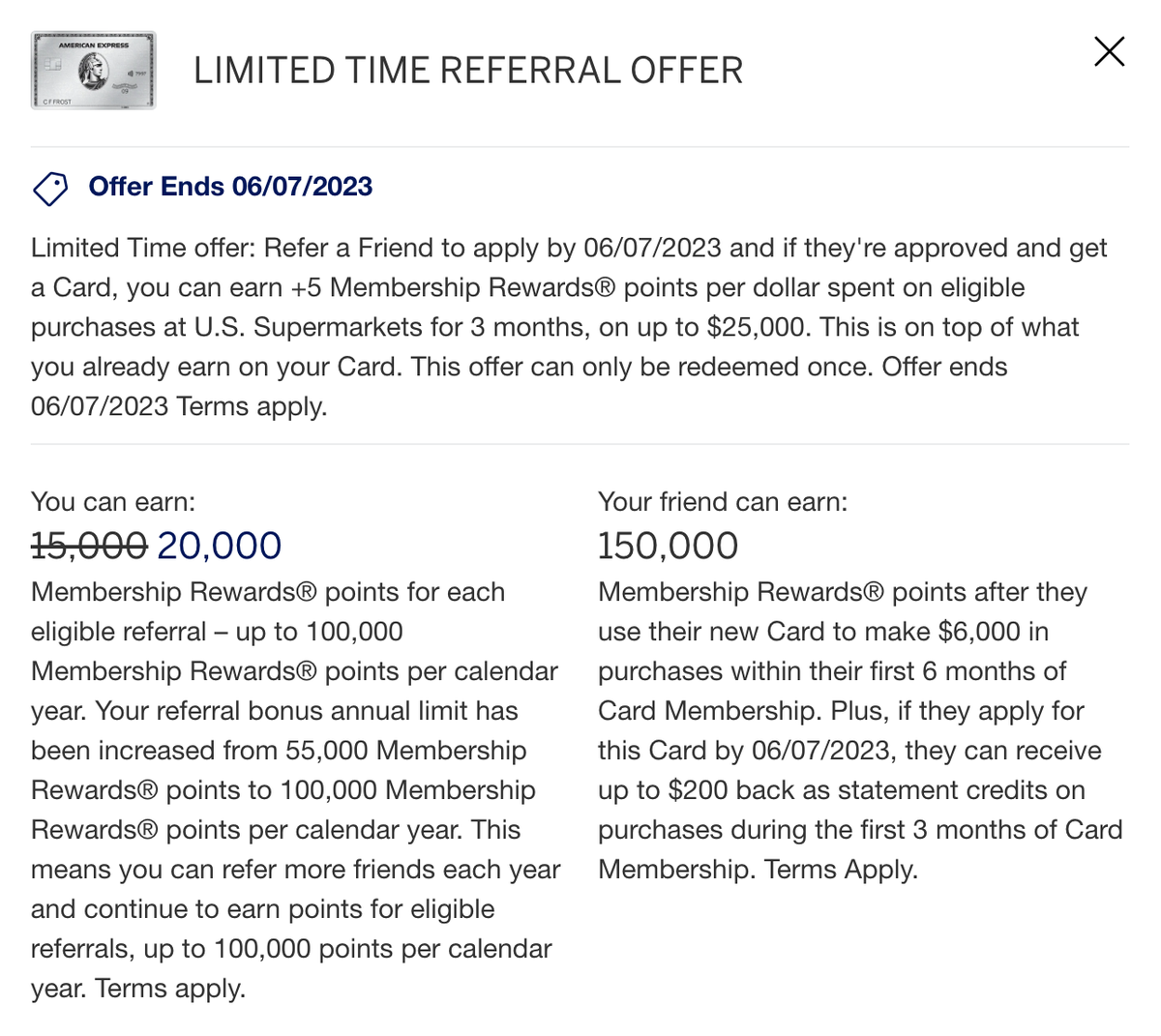Viewport: 1161px width, 1036px height.
Task: Click the chip graphic on the Platinum card
Action: pos(53,65)
